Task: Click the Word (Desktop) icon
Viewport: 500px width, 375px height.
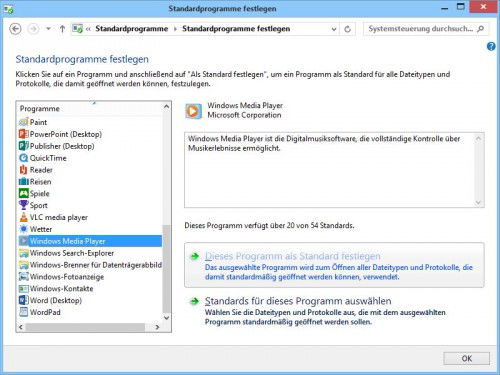Action: click(23, 300)
